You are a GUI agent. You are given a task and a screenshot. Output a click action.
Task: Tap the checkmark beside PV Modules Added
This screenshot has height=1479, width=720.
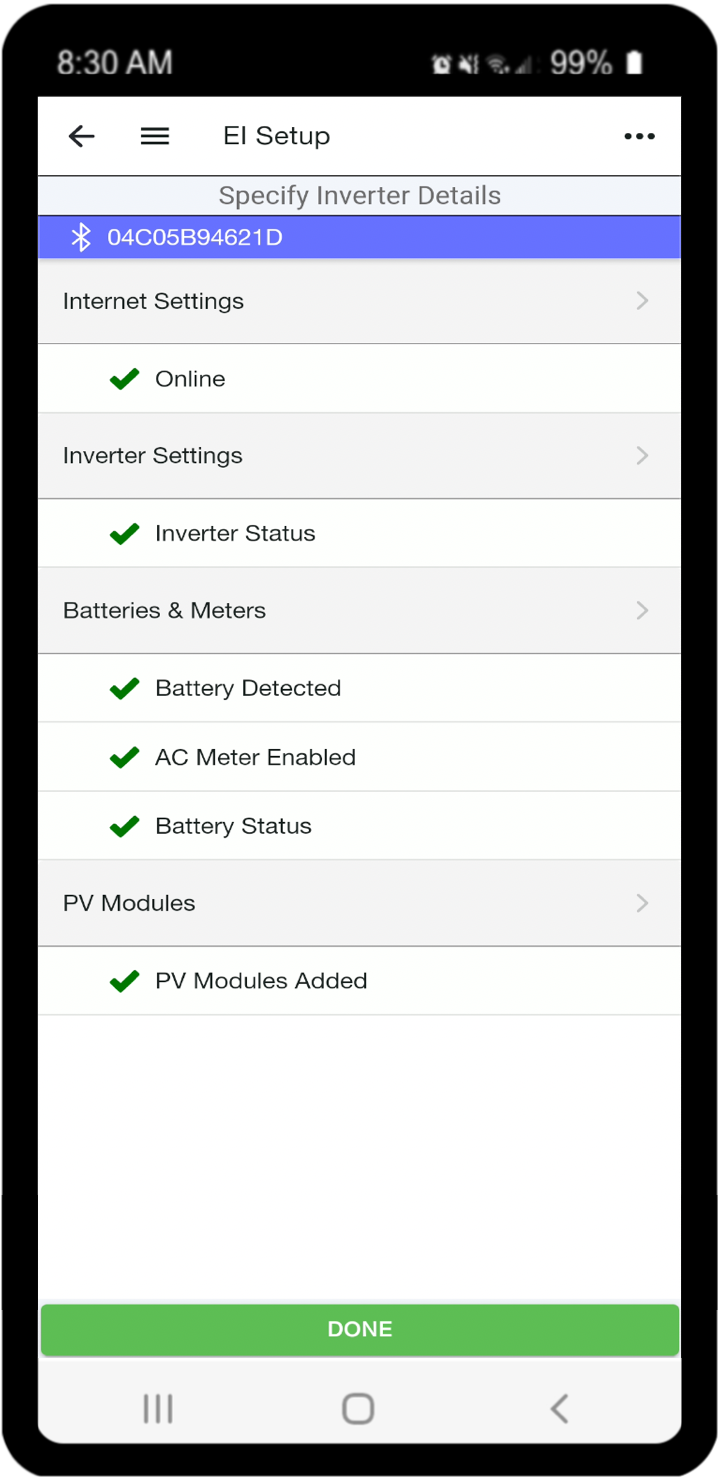point(124,981)
